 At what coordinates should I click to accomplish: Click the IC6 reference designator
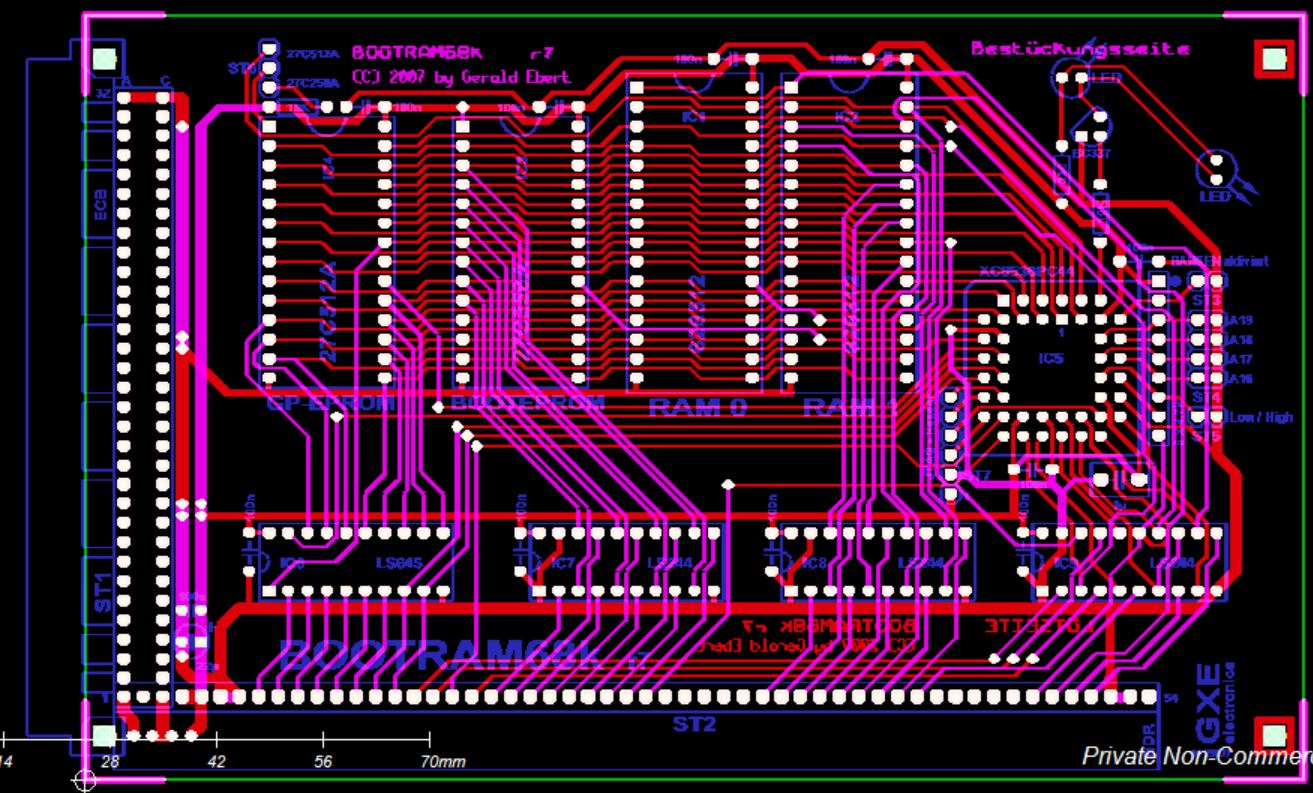pyautogui.click(x=293, y=564)
